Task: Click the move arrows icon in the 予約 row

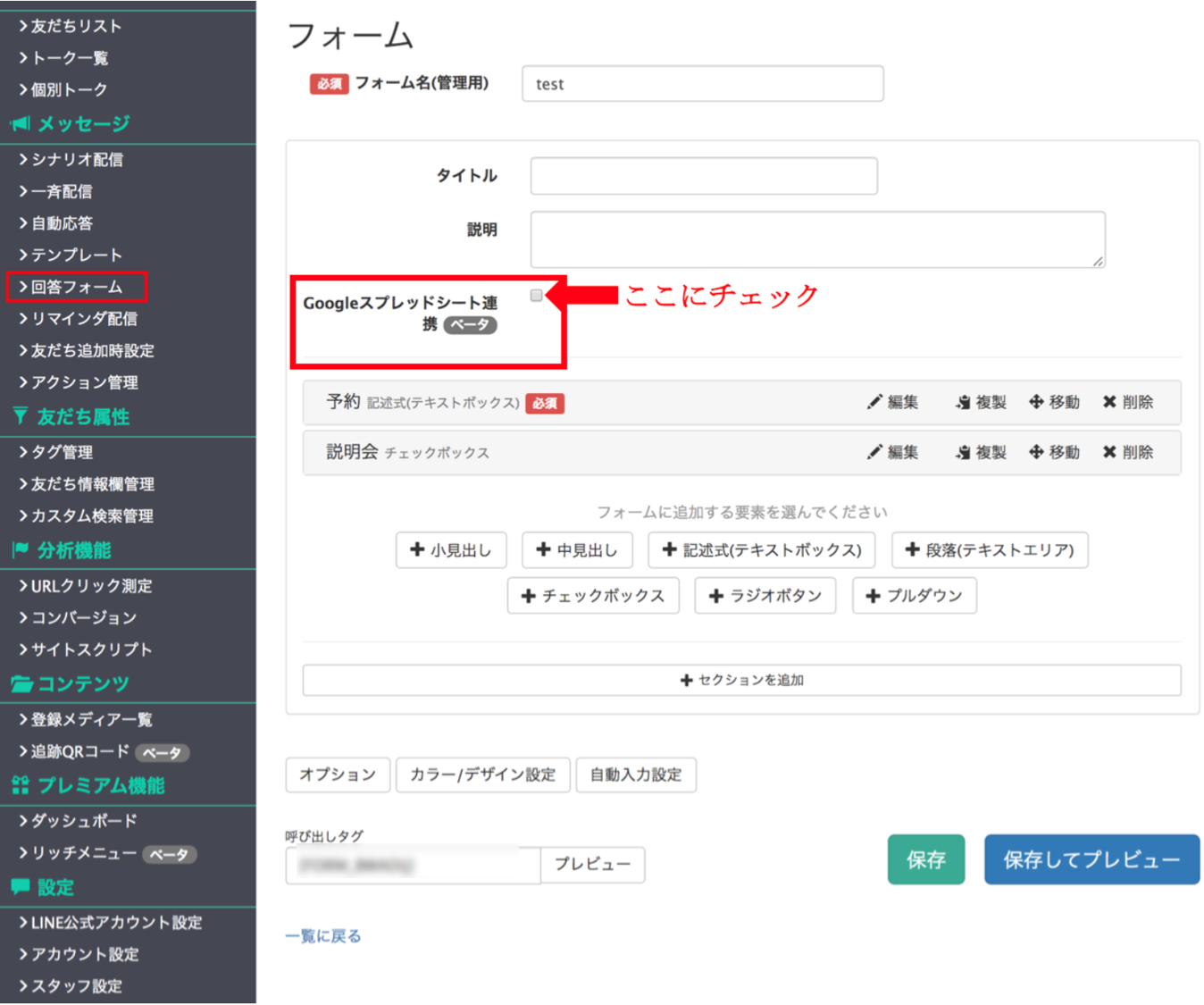Action: click(1036, 402)
